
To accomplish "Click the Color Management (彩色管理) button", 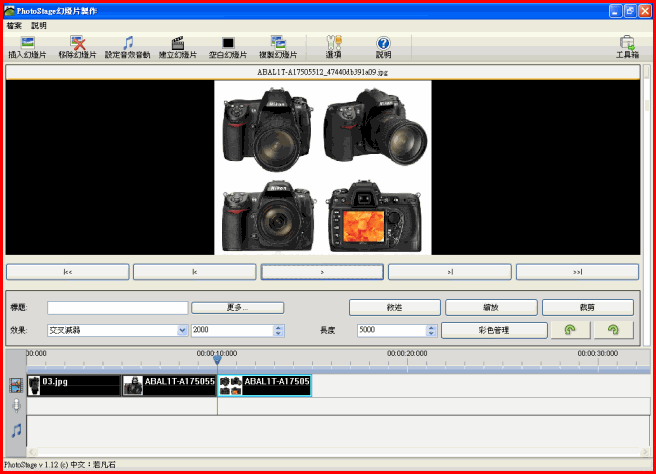I will (494, 330).
